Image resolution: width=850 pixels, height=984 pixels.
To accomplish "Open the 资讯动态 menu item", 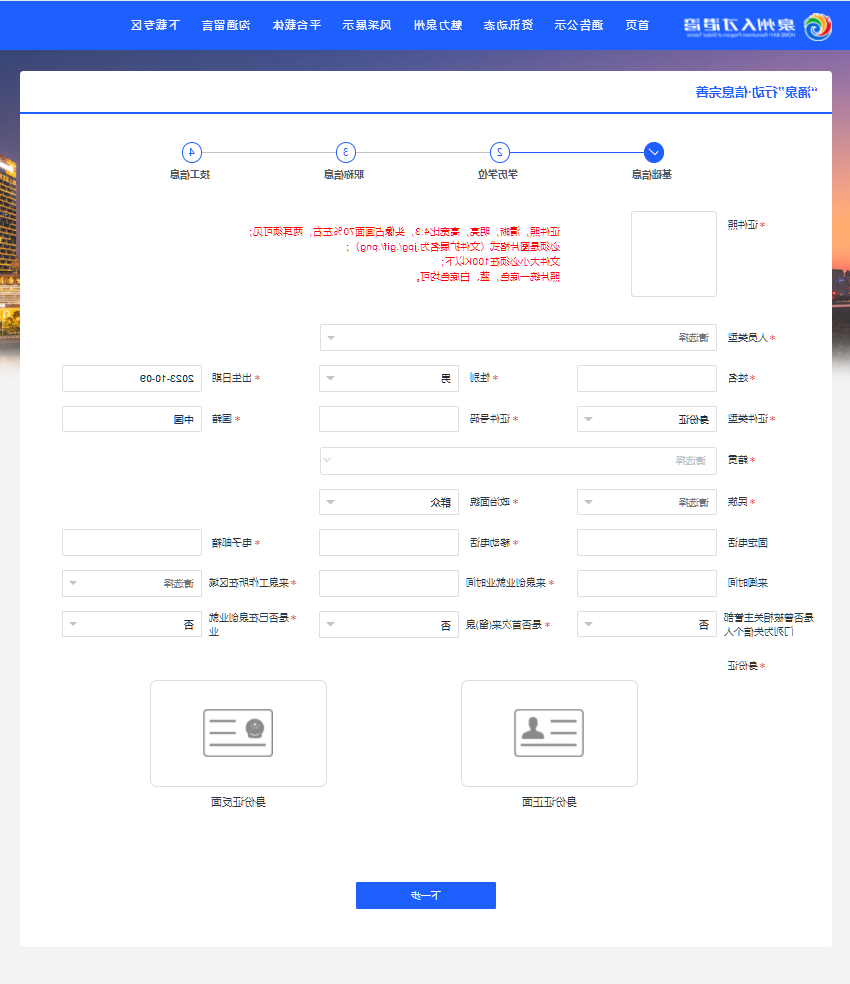I will pos(508,25).
